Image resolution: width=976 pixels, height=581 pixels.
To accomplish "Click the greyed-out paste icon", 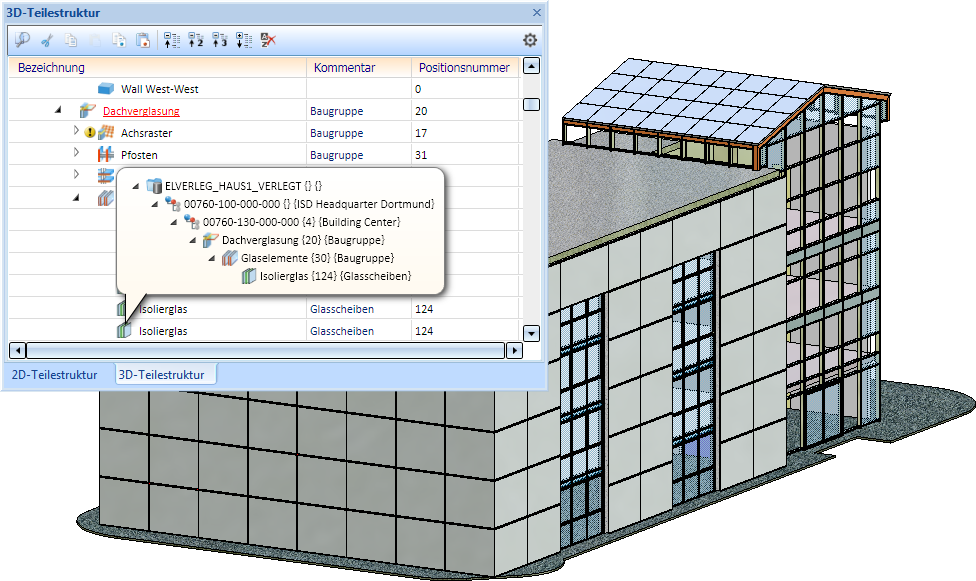I will (95, 40).
